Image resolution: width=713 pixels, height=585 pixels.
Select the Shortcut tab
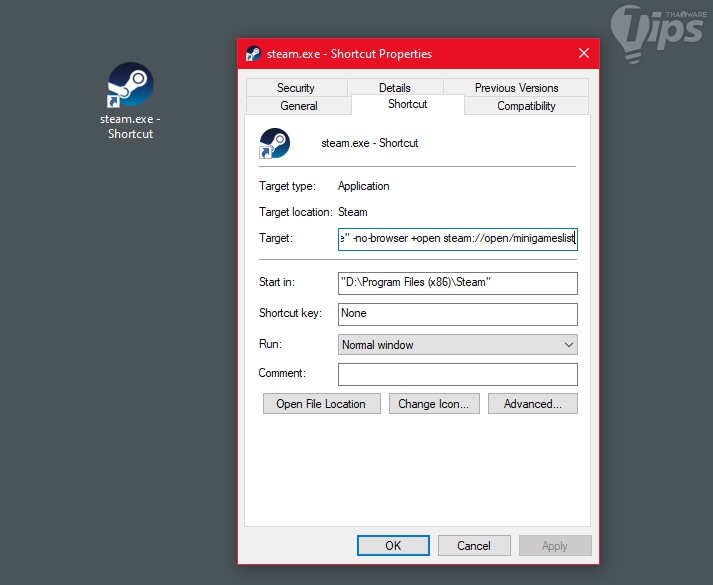407,104
